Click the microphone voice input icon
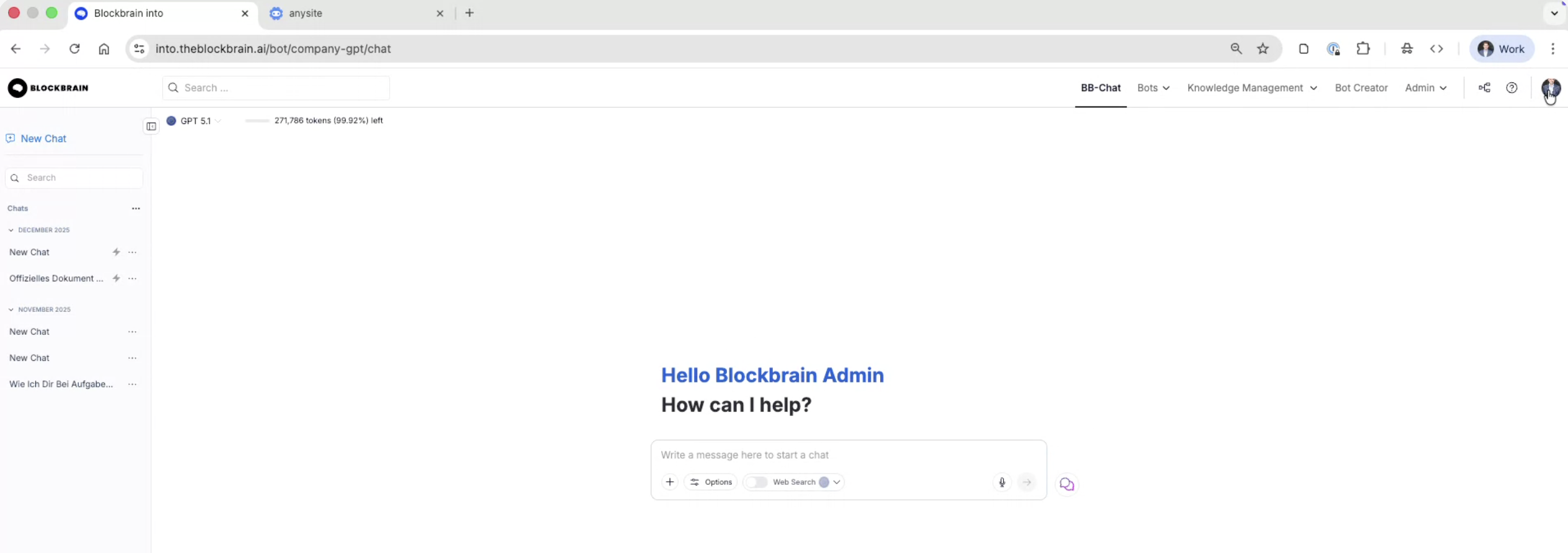 point(1002,482)
